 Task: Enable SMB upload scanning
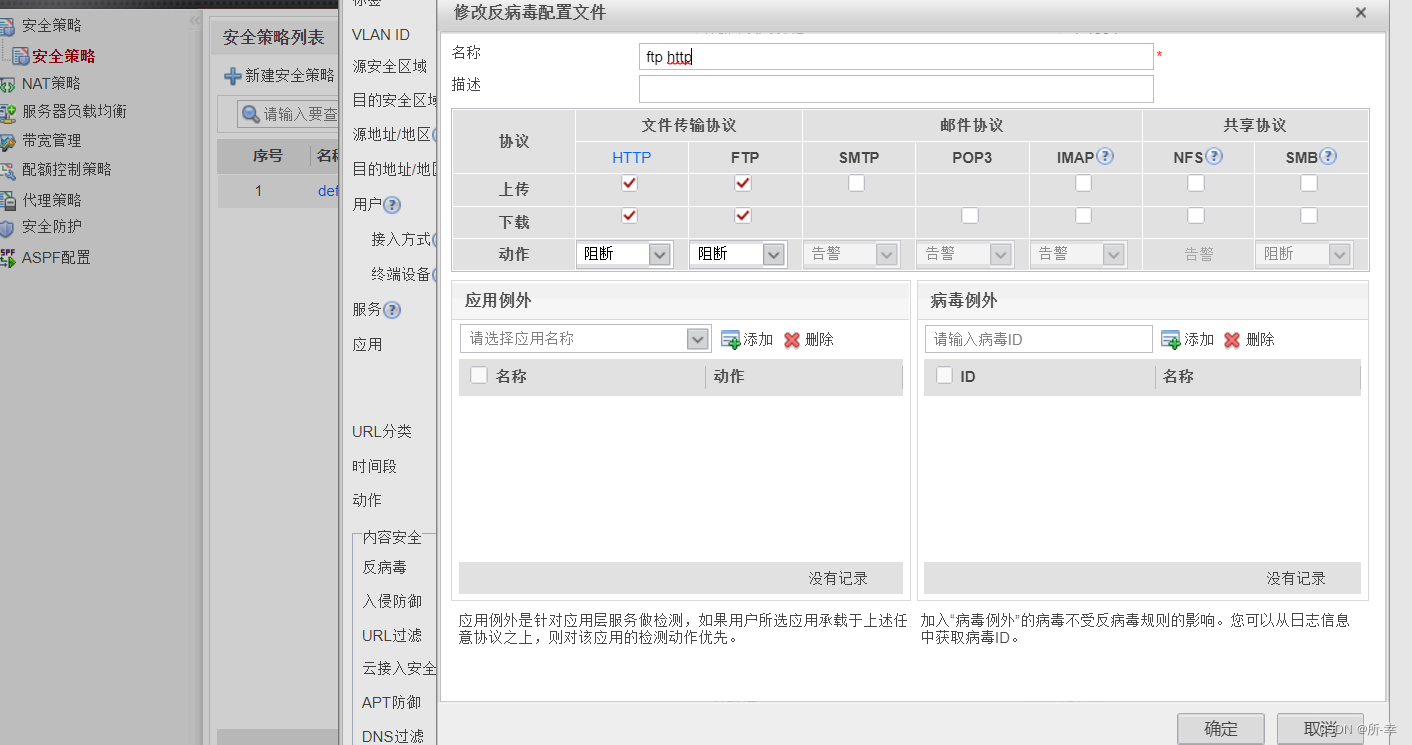(1309, 183)
